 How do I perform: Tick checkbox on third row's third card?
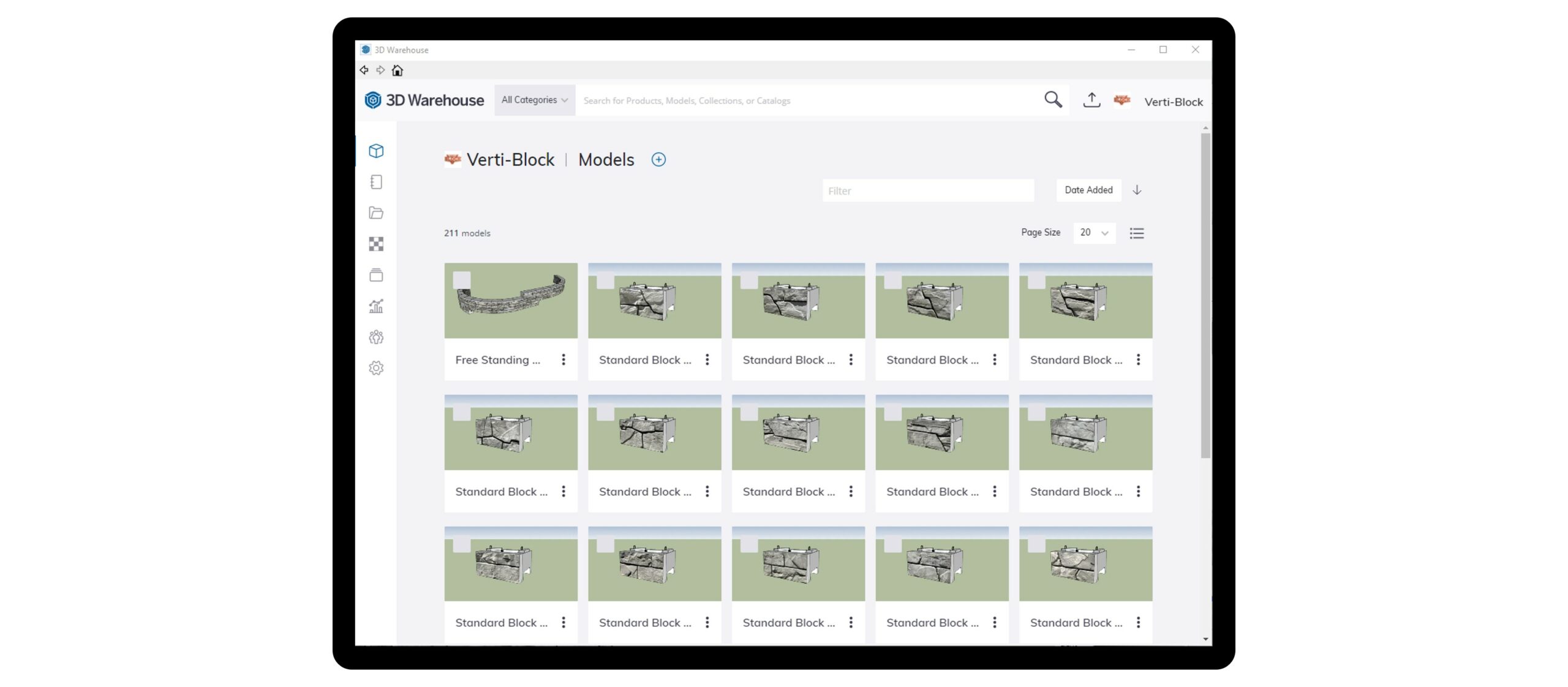[749, 544]
